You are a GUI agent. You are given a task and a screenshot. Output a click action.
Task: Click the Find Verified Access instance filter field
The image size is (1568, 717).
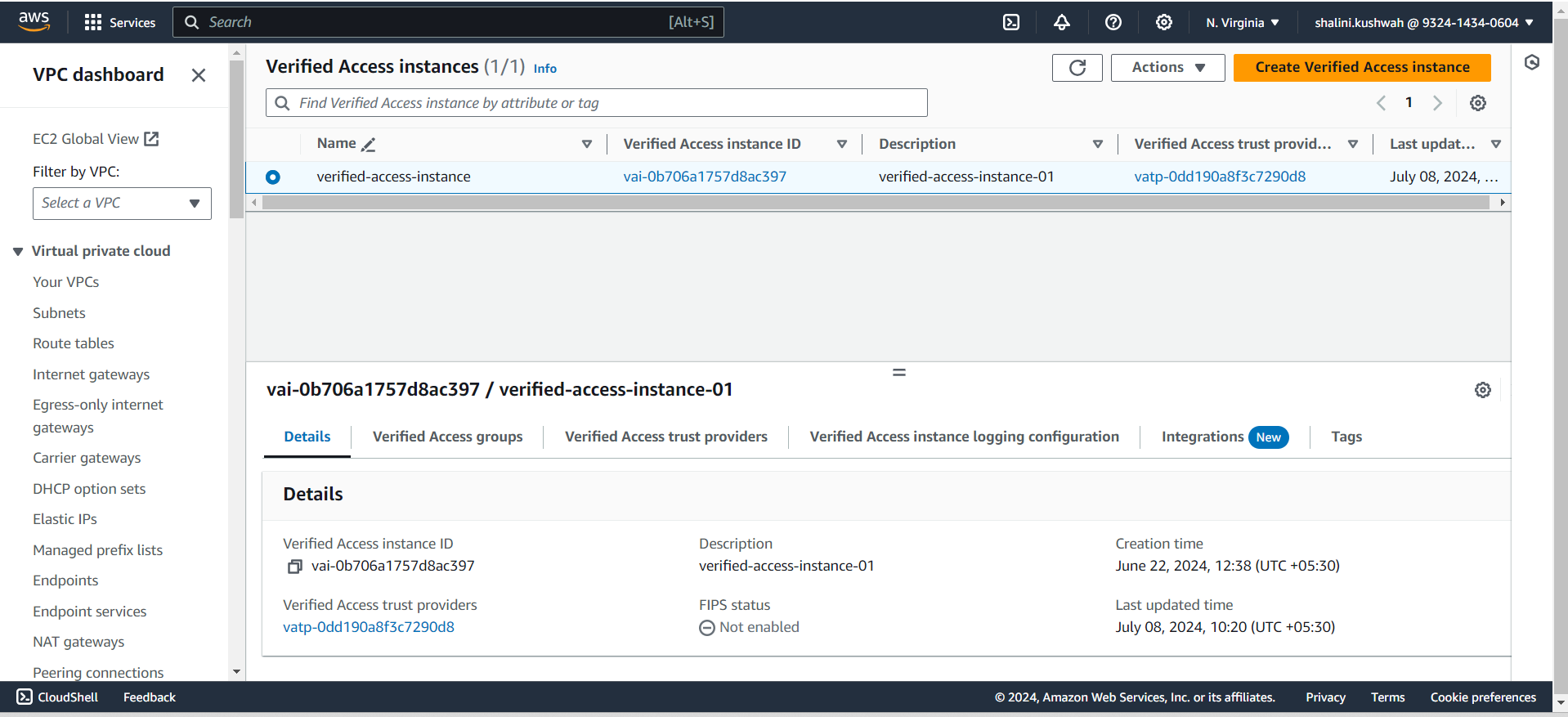[x=597, y=103]
